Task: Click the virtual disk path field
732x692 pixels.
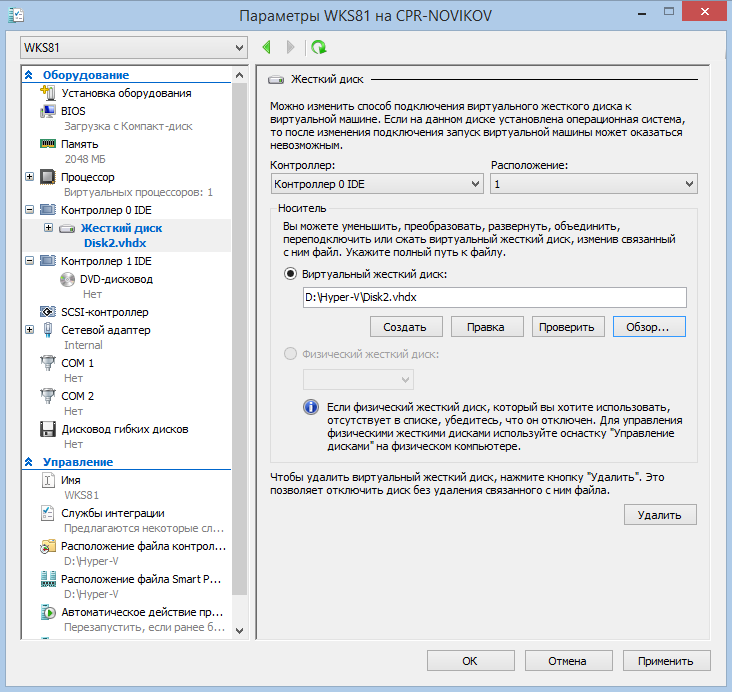Action: coord(494,297)
